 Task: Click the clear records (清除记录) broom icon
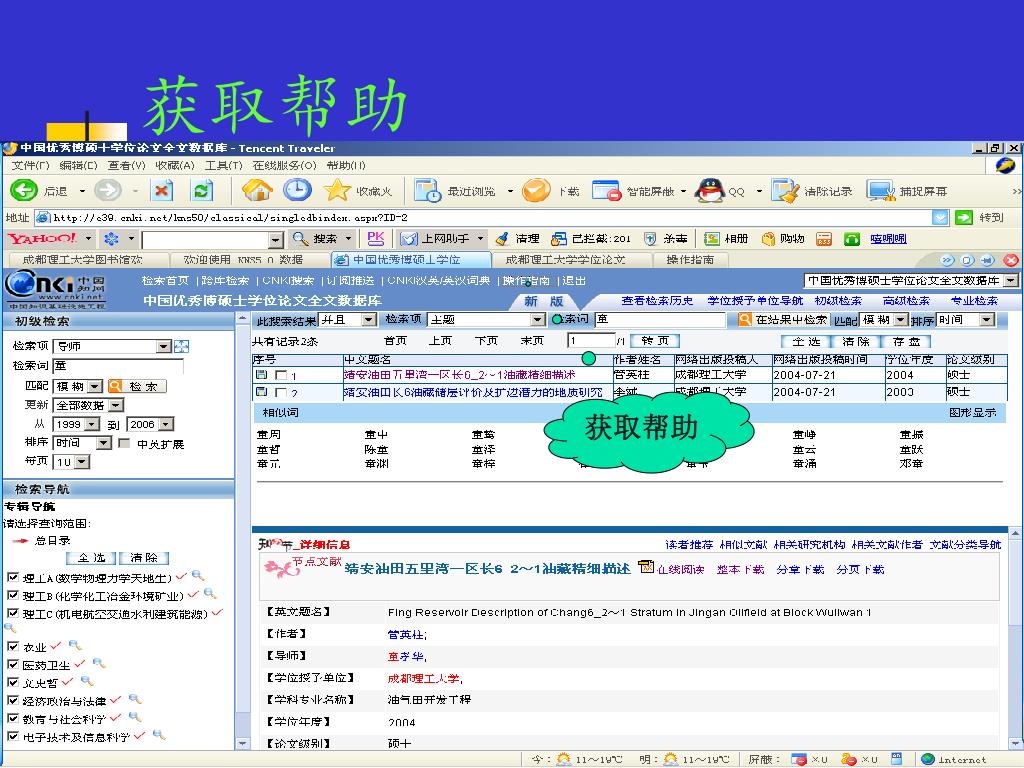(x=785, y=191)
